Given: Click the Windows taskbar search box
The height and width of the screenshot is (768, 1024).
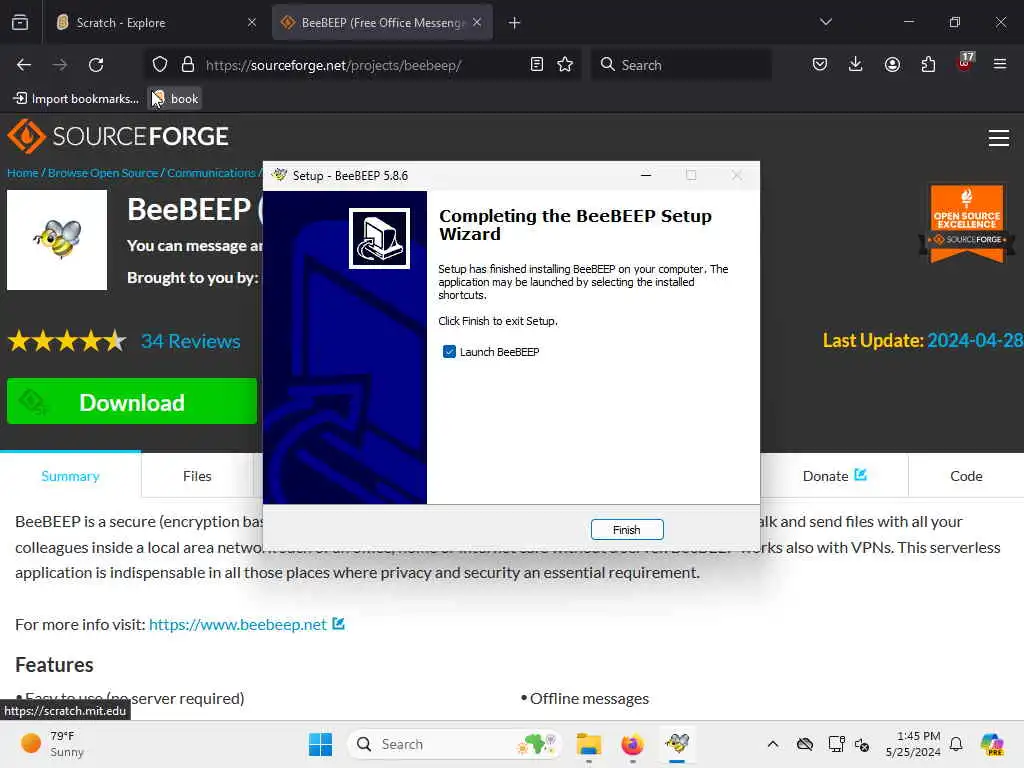Looking at the screenshot, I should [x=456, y=744].
